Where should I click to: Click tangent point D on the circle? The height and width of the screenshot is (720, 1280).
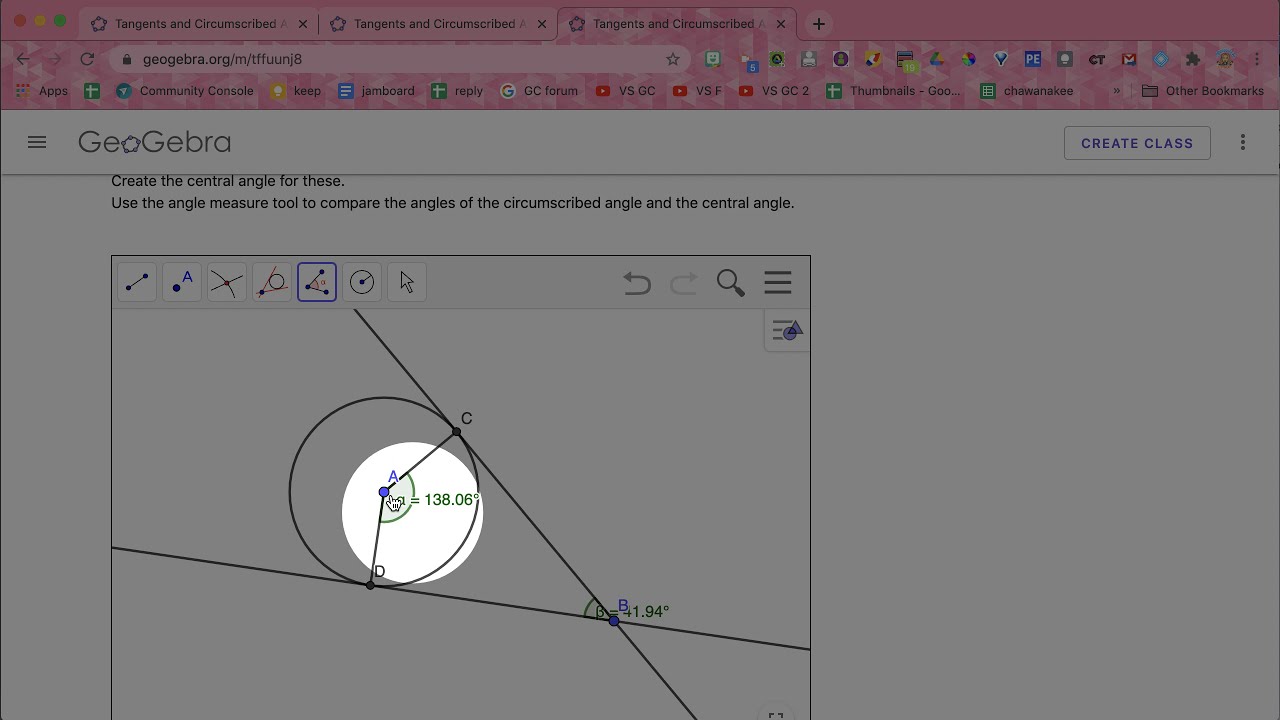pos(370,585)
